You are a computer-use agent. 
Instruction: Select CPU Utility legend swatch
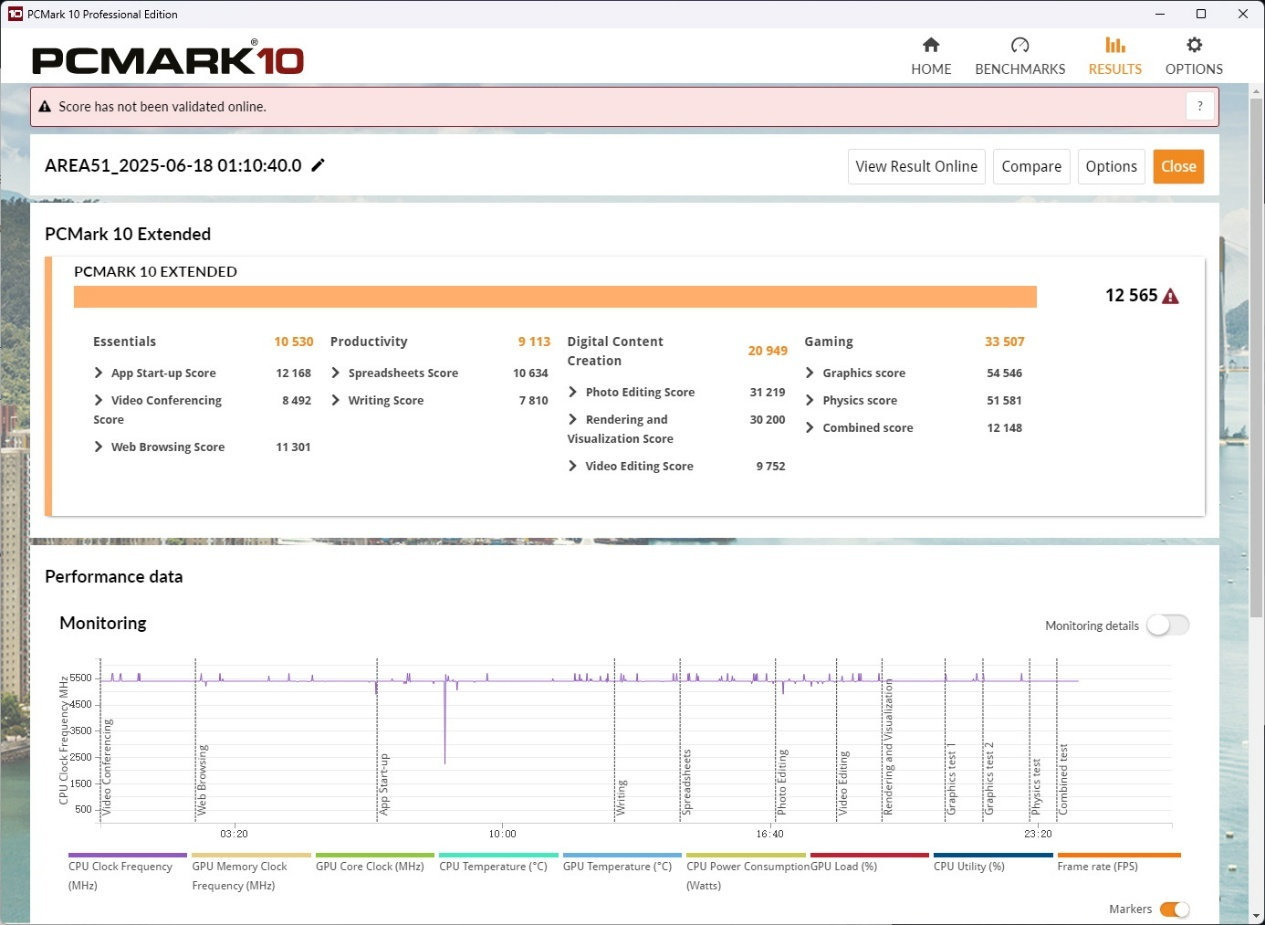pyautogui.click(x=993, y=855)
